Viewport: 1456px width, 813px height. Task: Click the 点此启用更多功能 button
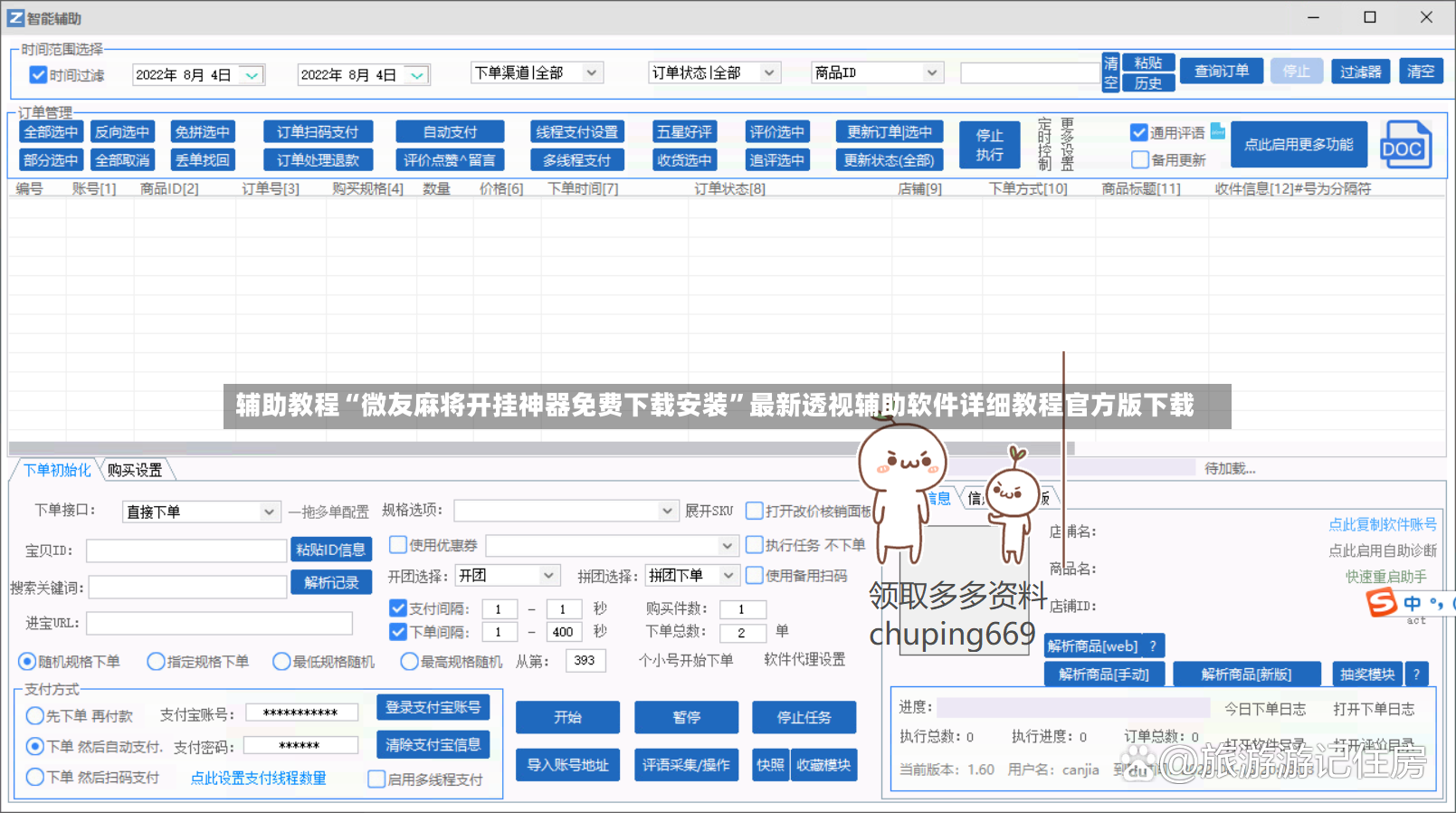tap(1299, 144)
